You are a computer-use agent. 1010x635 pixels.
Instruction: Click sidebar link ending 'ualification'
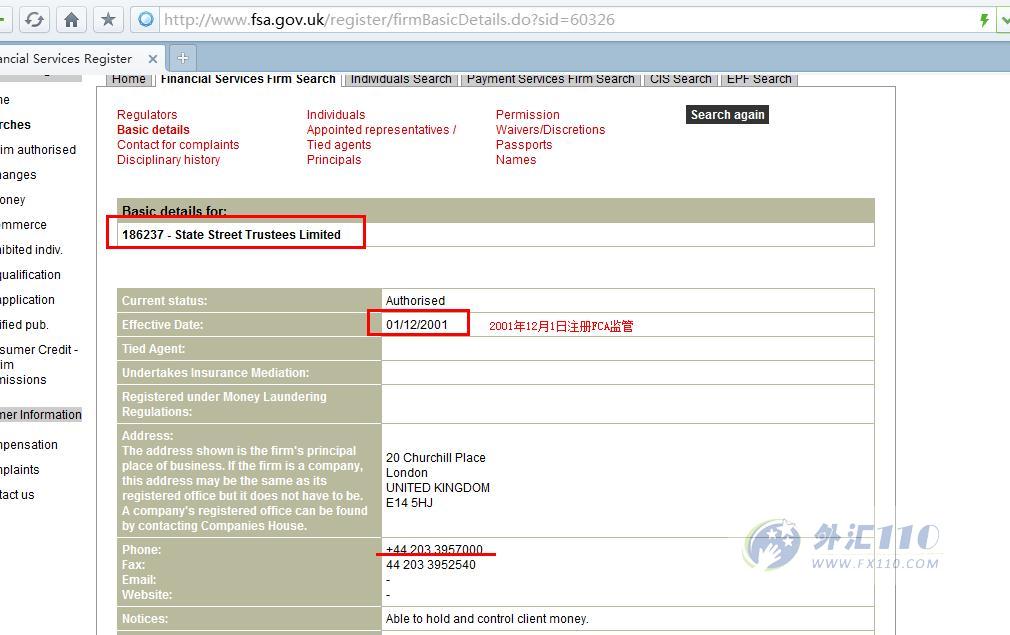[30, 275]
